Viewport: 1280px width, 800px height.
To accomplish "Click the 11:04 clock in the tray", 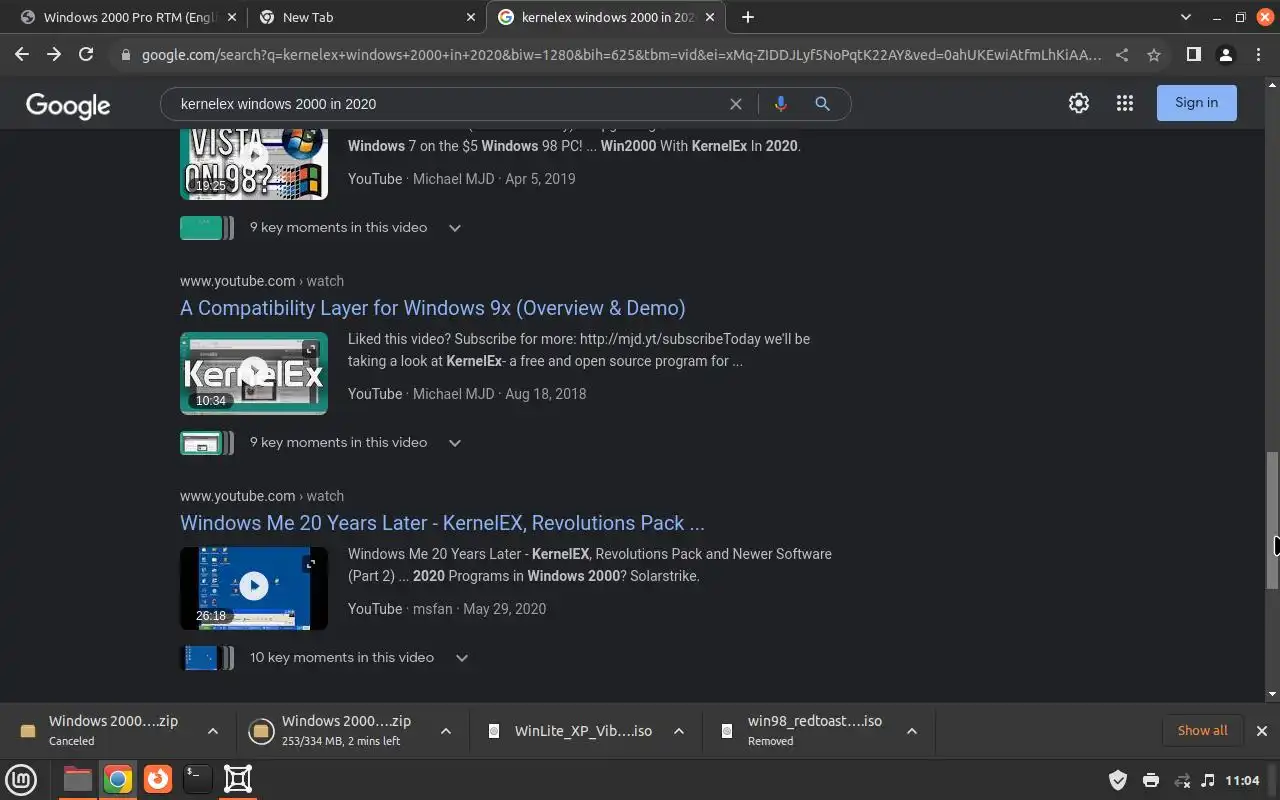I will point(1242,780).
